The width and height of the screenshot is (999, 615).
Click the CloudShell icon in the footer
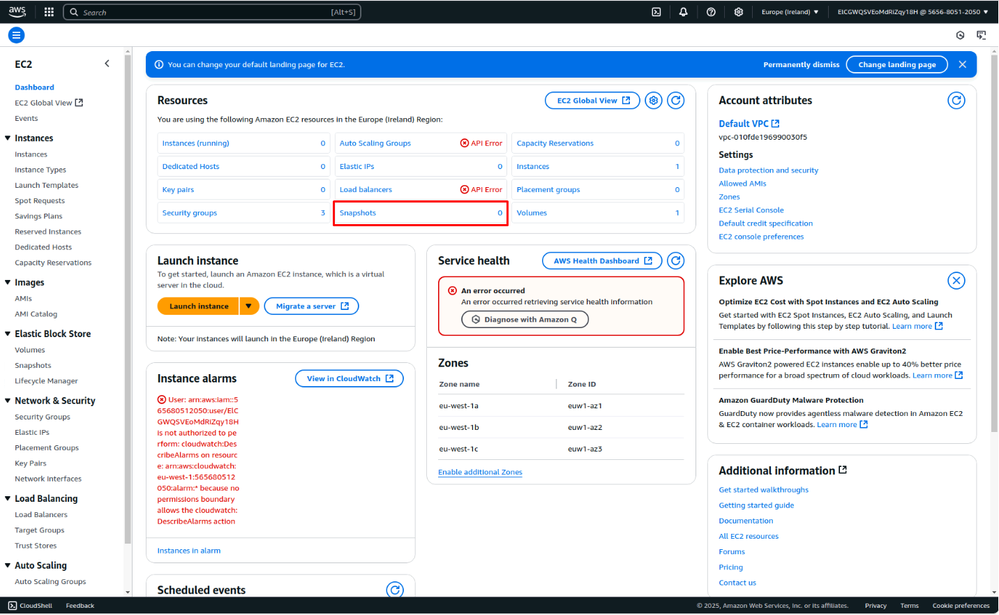click(x=12, y=605)
